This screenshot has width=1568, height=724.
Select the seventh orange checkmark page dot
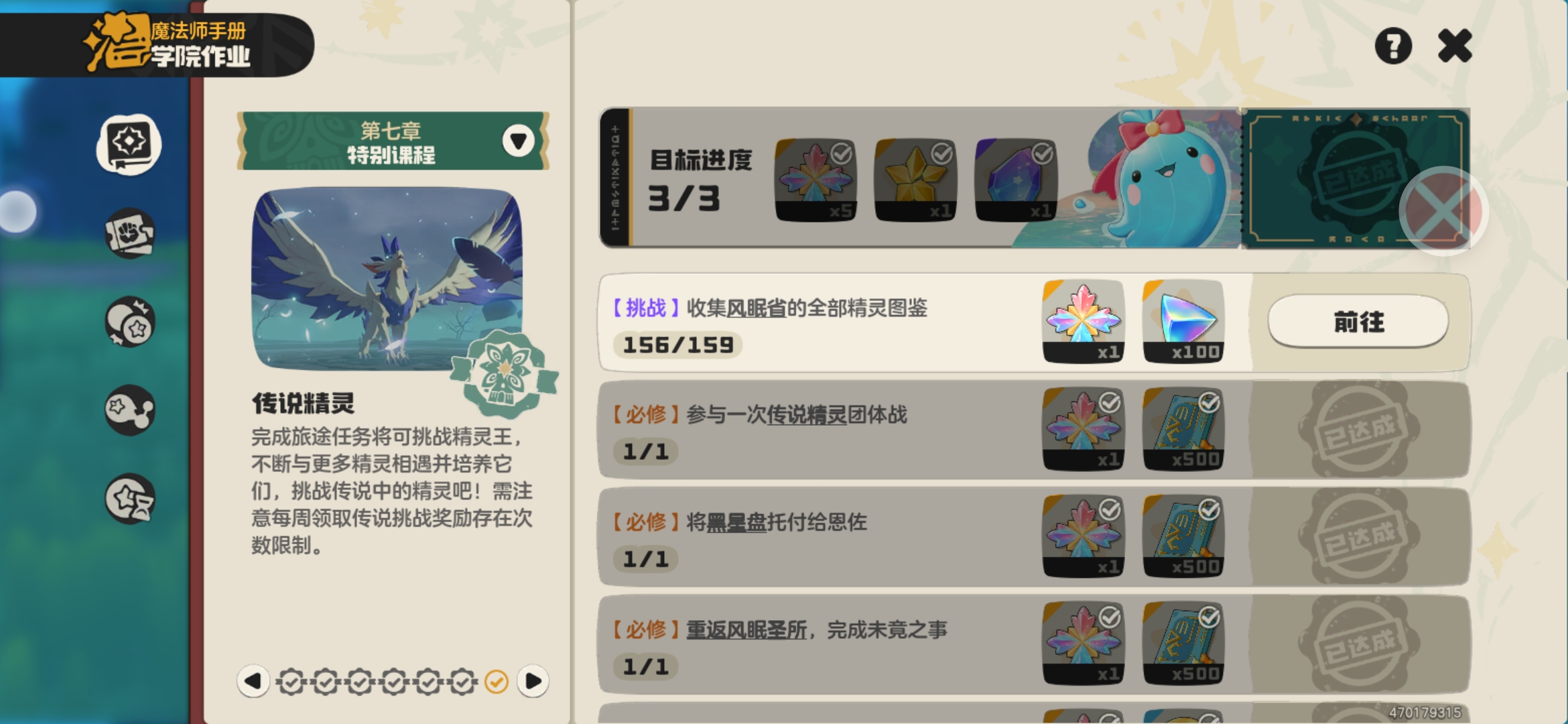497,682
